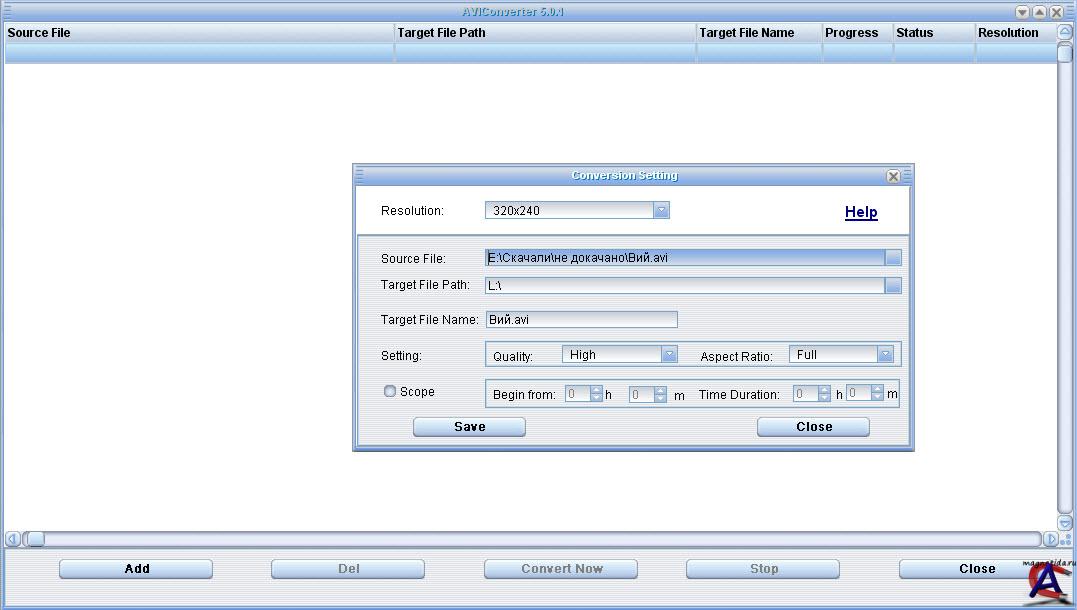Open the Aspect Ratio dropdown

pos(884,355)
